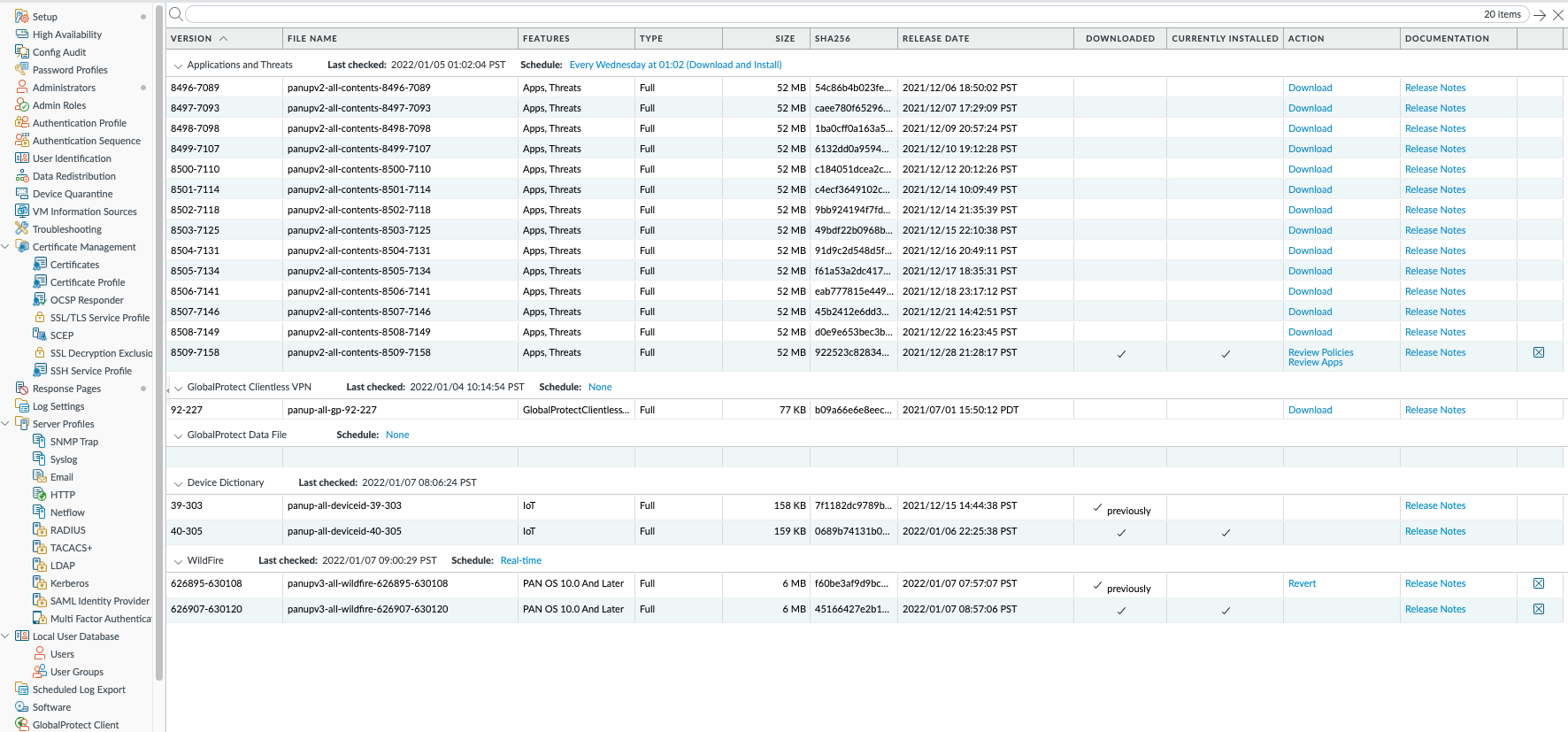Collapse the WildFire section chevron
The image size is (1568, 732).
coord(178,561)
